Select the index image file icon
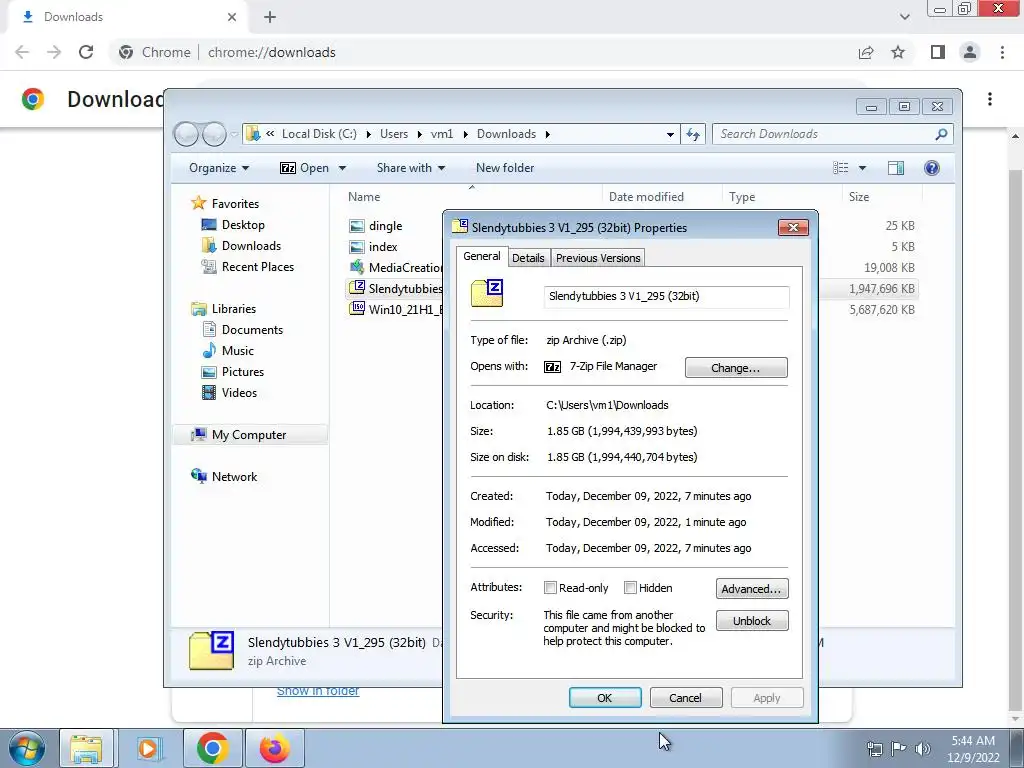Screen dimensions: 1024x768 click(357, 247)
